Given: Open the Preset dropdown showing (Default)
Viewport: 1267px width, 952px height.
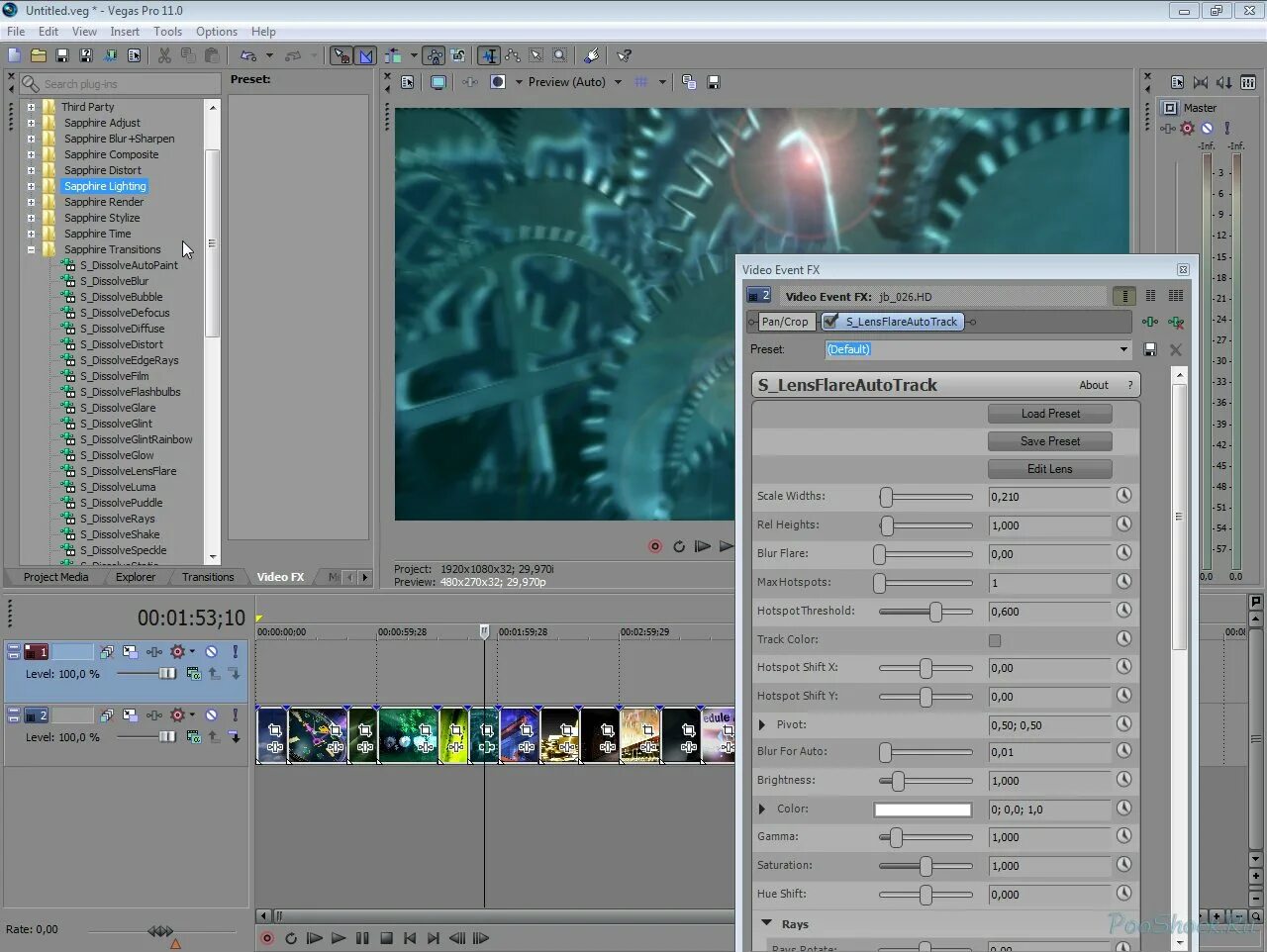Looking at the screenshot, I should (x=1121, y=349).
